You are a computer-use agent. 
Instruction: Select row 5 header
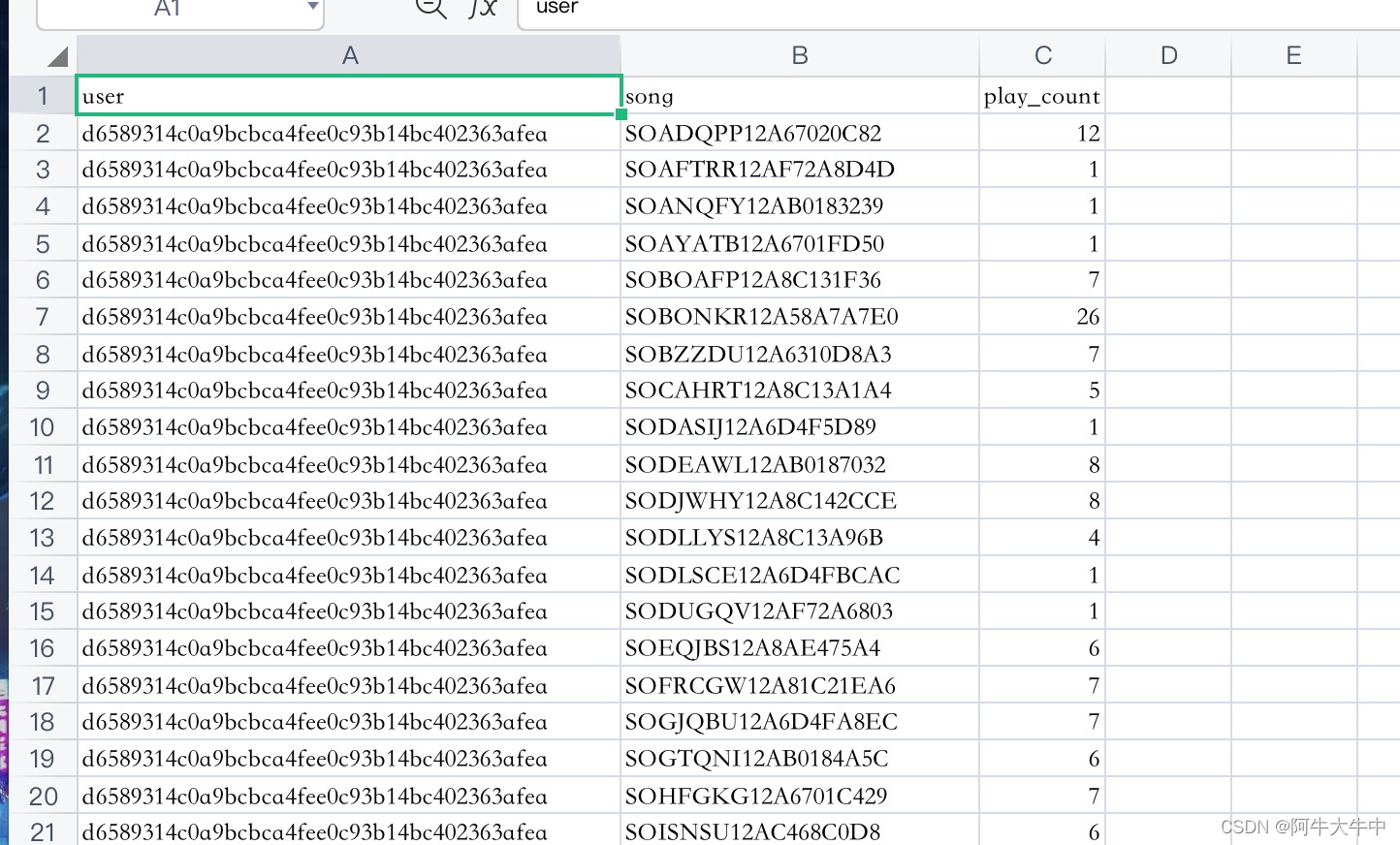point(43,243)
